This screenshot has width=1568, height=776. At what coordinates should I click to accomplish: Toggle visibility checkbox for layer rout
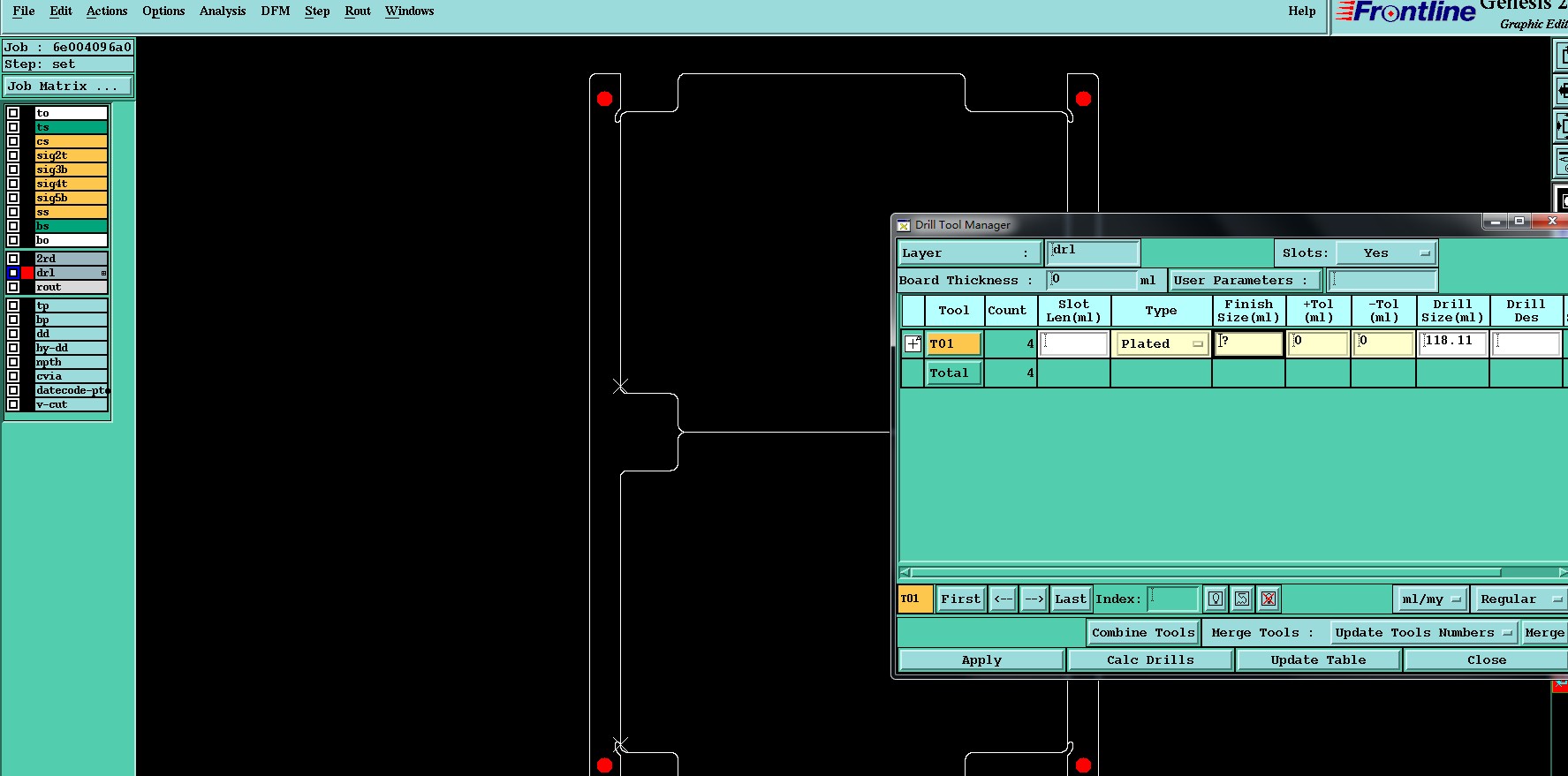13,287
